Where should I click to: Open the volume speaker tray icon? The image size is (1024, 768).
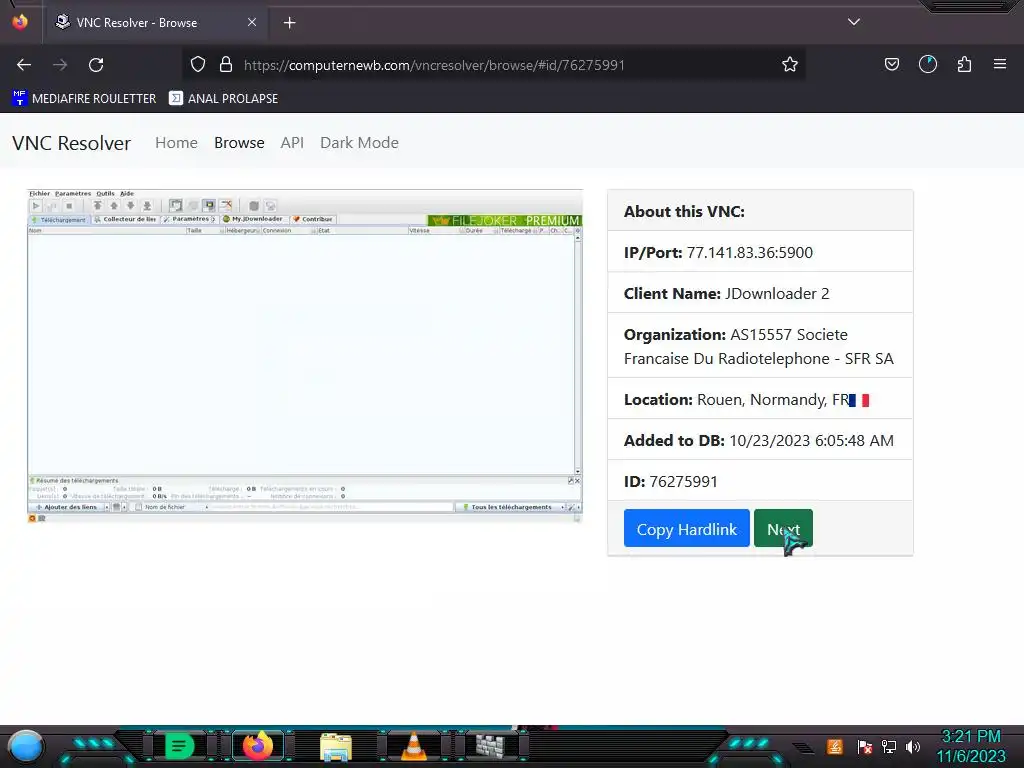click(913, 746)
